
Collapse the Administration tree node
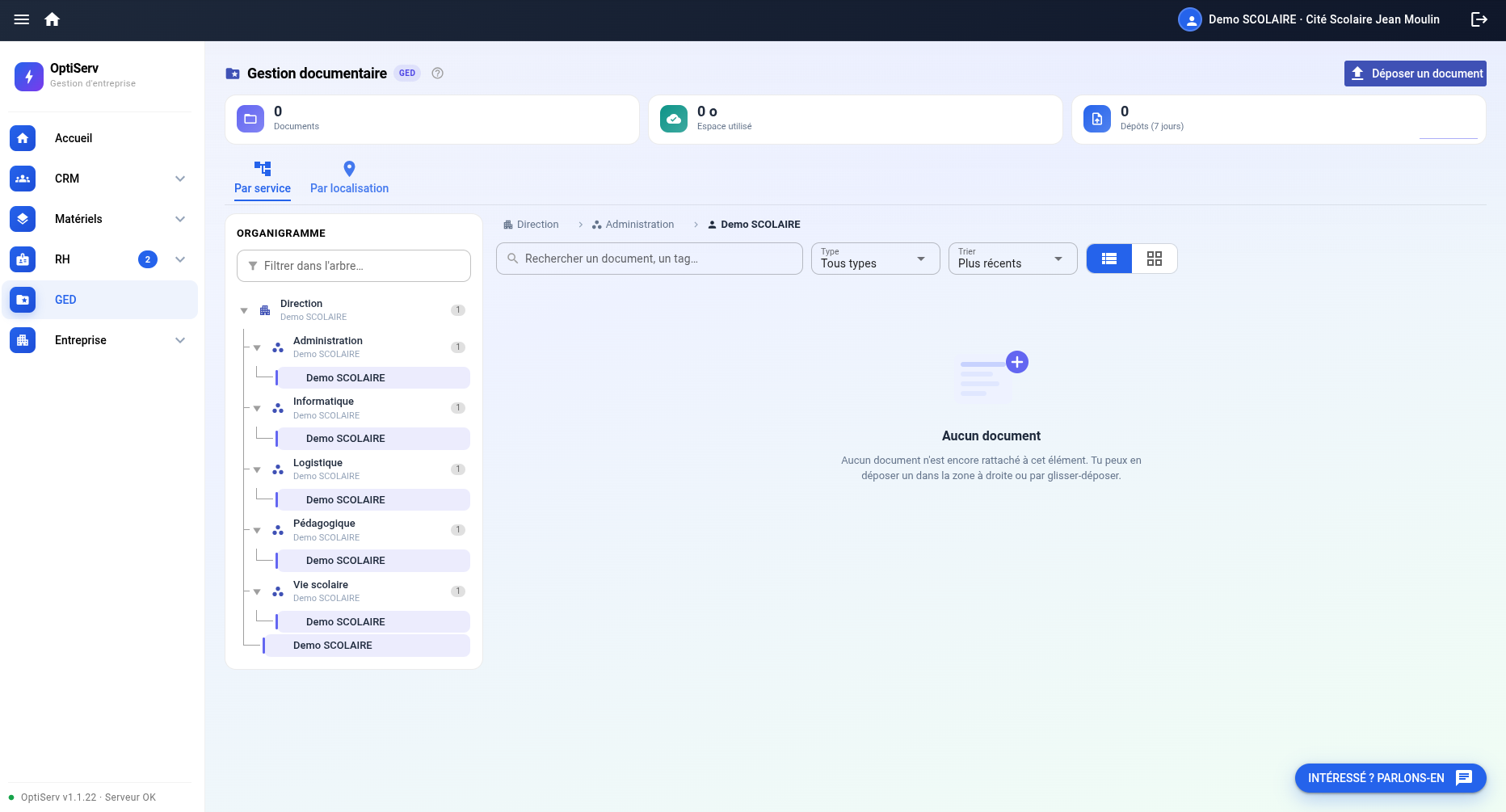point(257,348)
